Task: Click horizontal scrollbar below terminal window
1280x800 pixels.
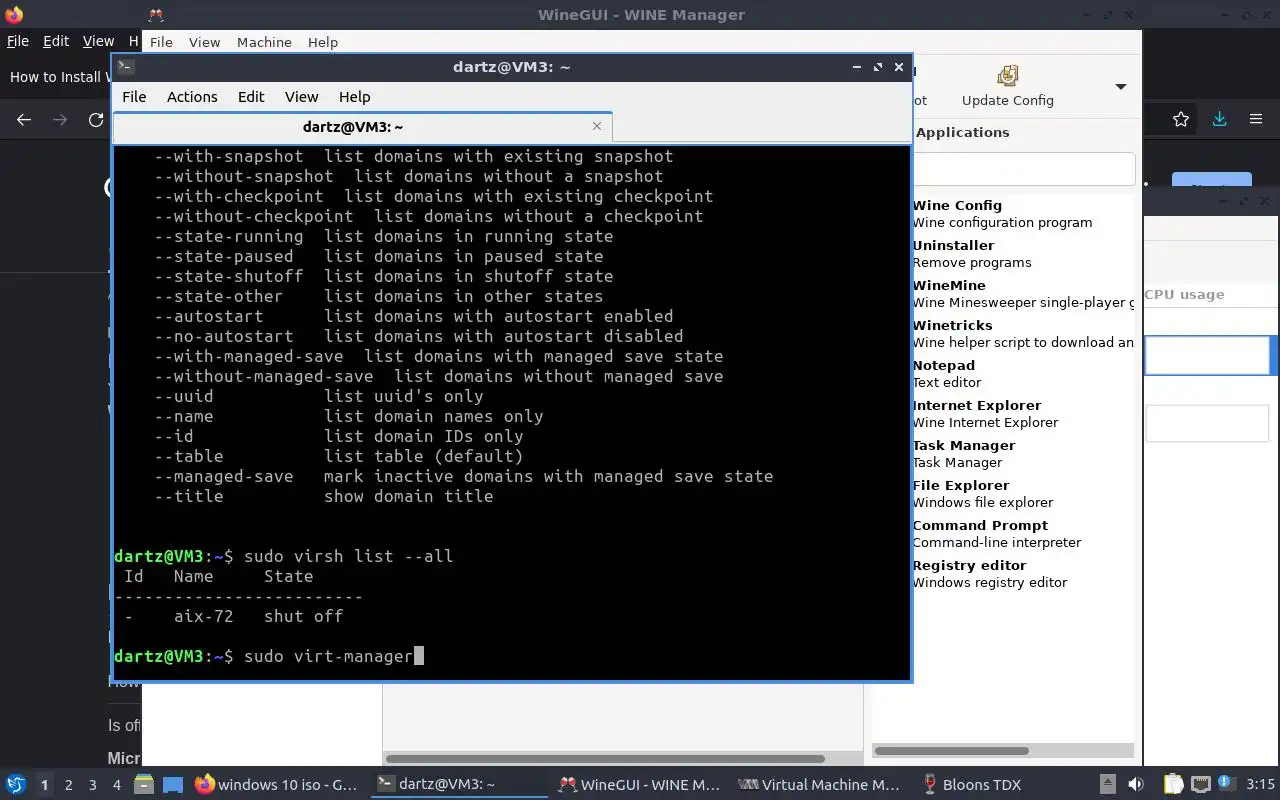Action: point(605,758)
